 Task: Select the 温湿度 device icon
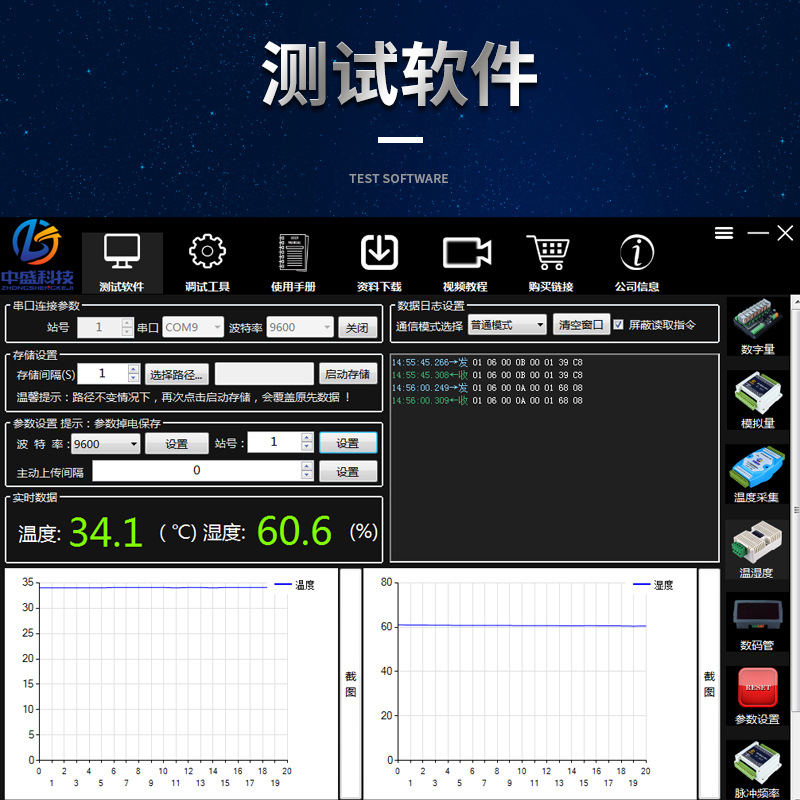tap(758, 549)
